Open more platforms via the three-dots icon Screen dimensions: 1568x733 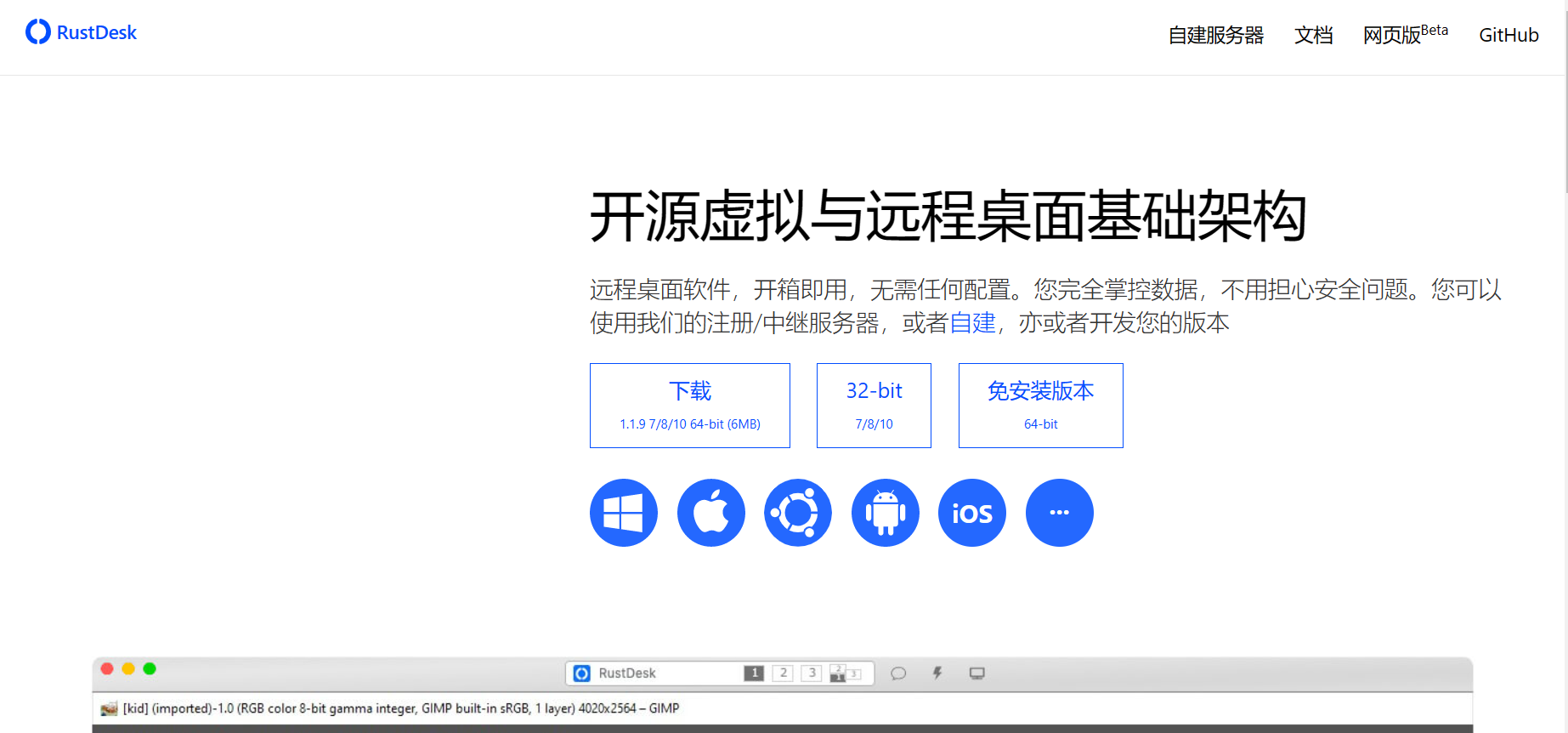[x=1060, y=513]
